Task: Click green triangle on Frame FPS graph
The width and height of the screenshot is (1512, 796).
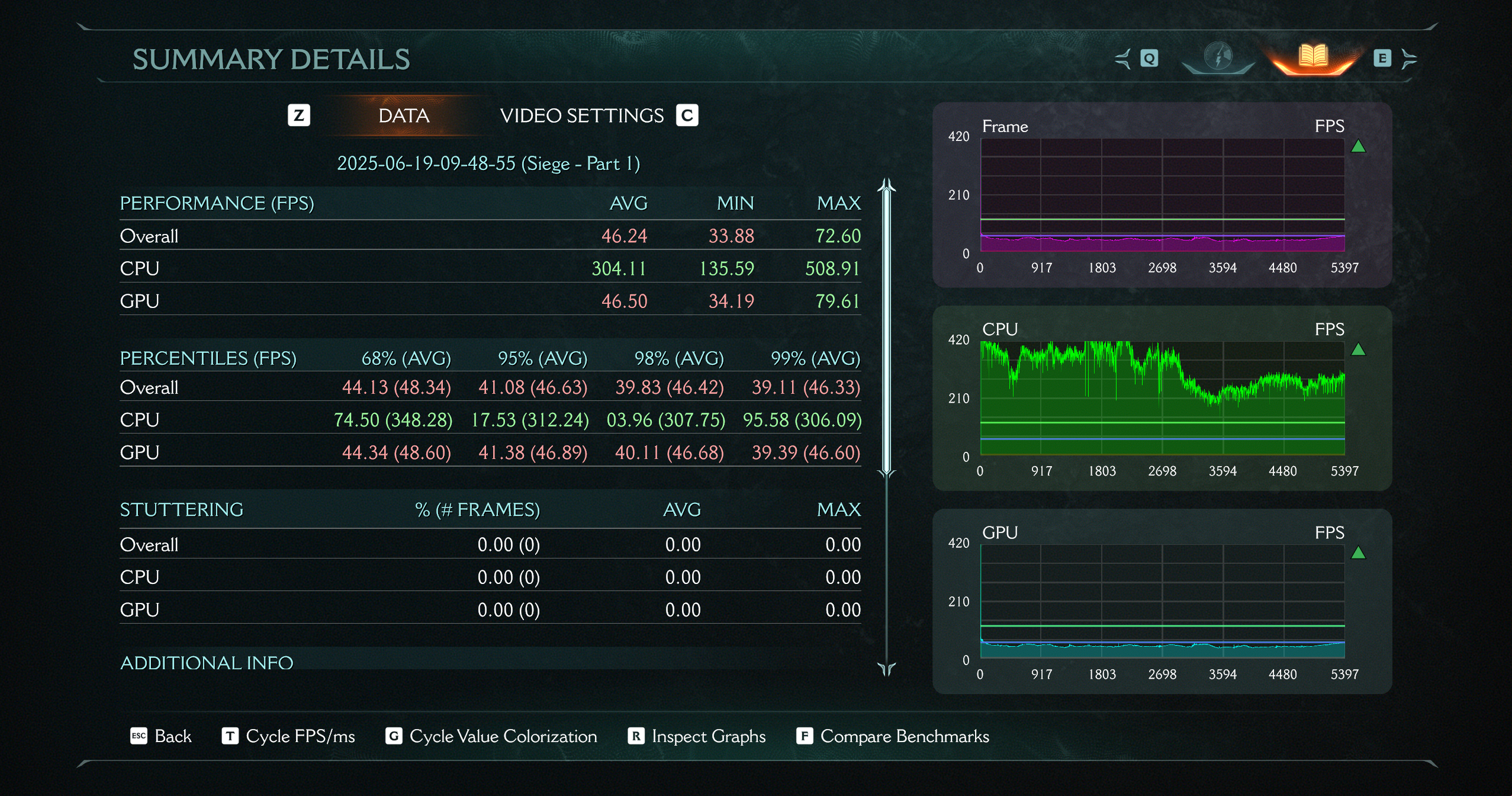Action: tap(1358, 146)
